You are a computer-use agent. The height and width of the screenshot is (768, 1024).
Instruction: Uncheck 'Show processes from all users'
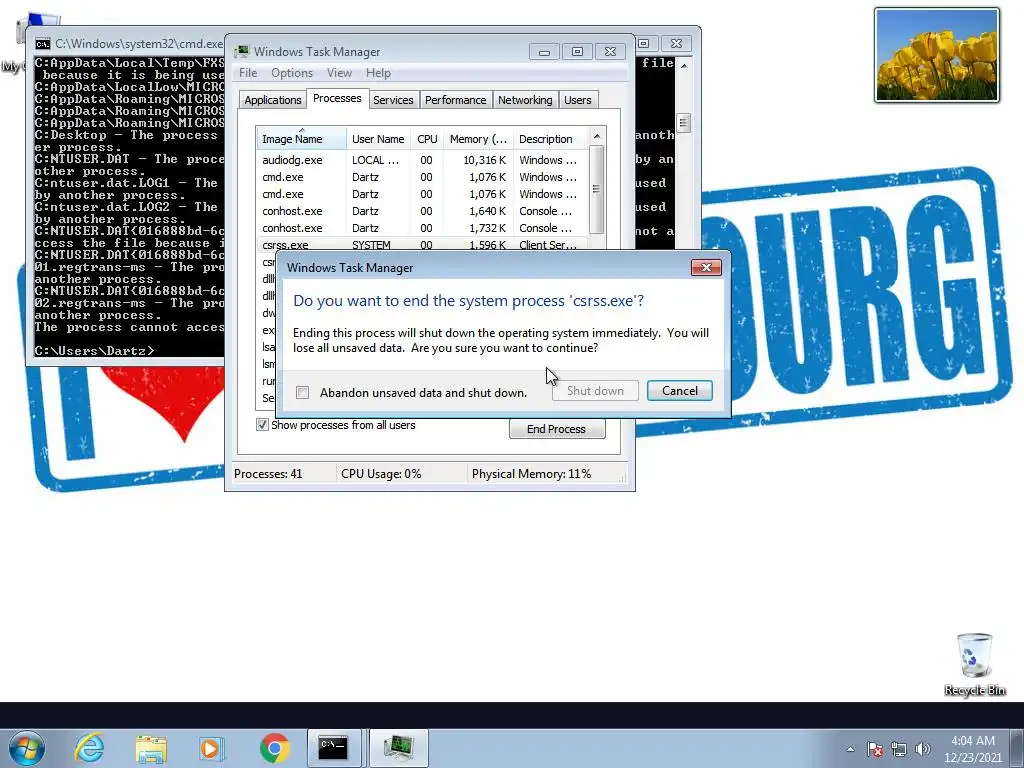pos(262,425)
